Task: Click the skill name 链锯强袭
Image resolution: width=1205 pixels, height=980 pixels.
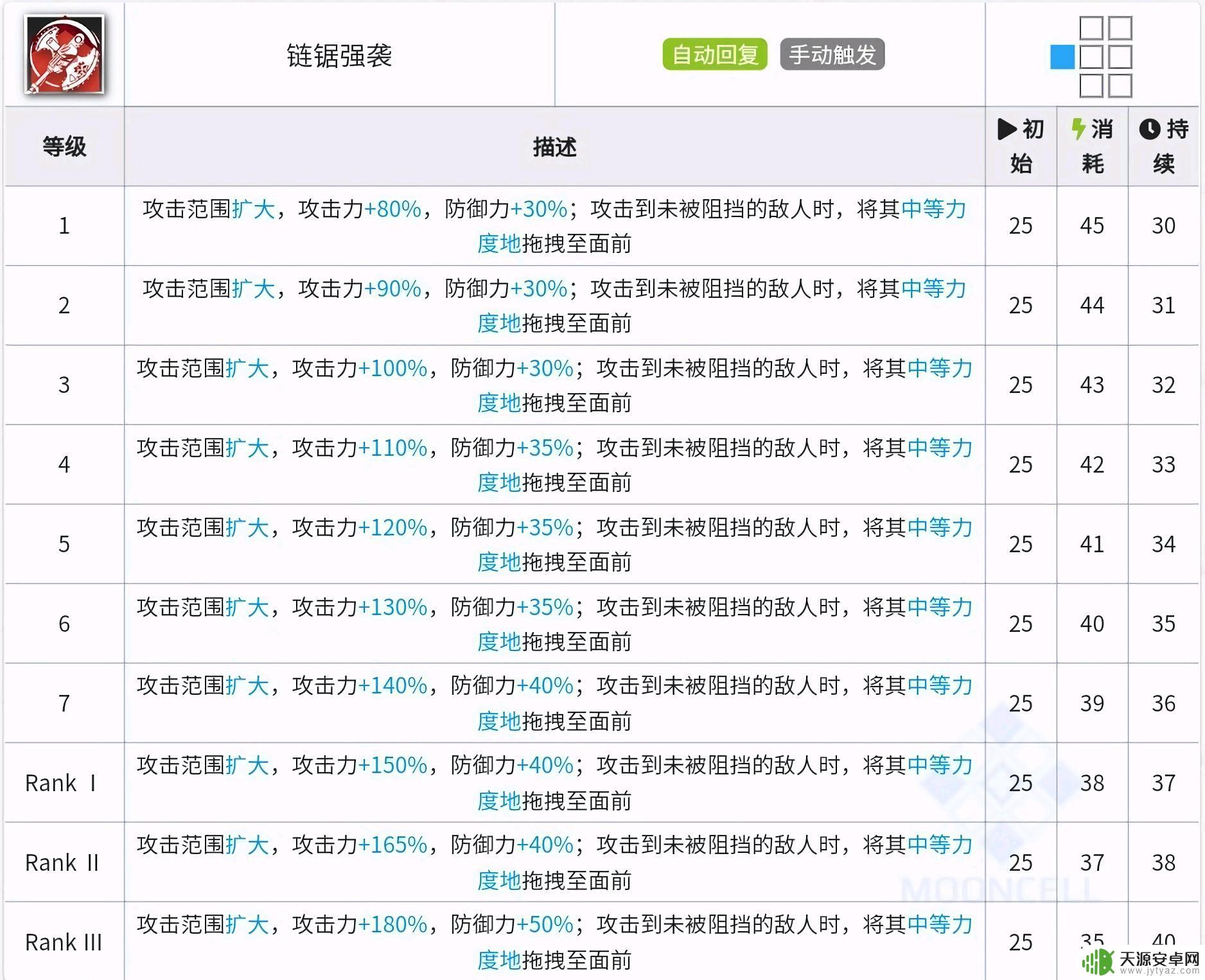Action: click(x=339, y=55)
